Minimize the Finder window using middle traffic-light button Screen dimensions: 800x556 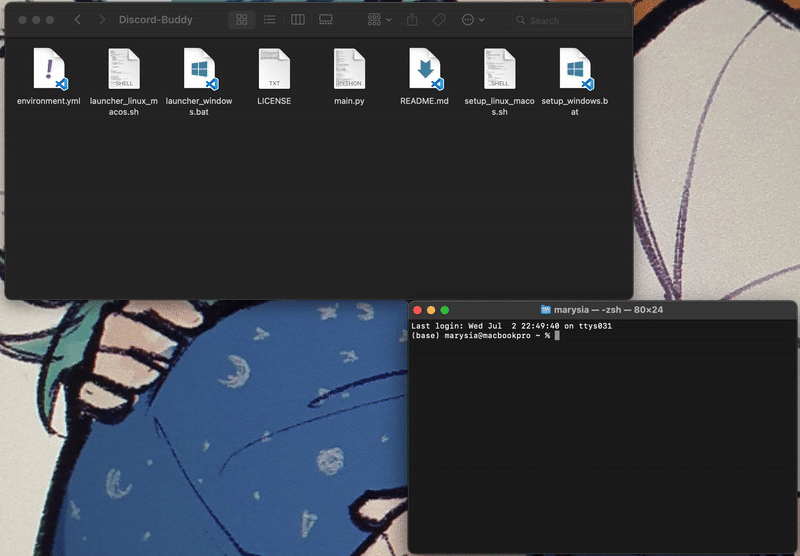point(36,20)
